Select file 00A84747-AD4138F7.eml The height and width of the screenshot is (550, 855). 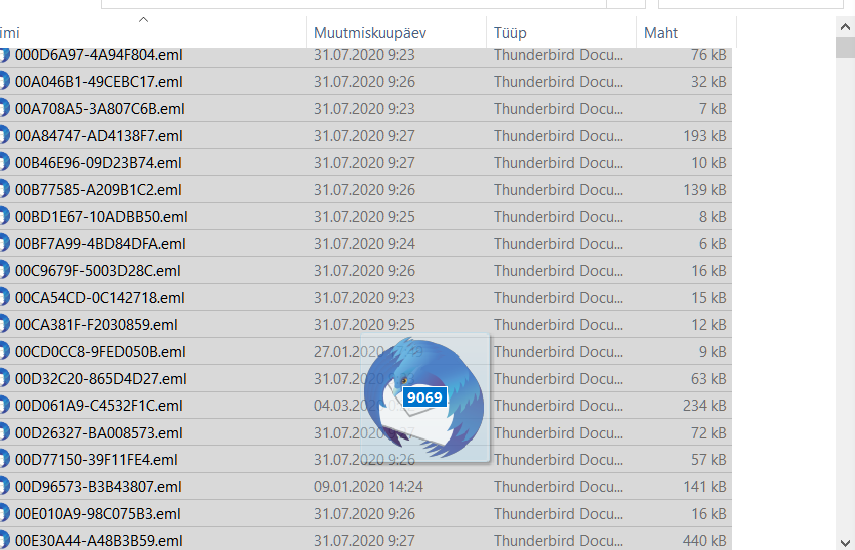pyautogui.click(x=99, y=136)
